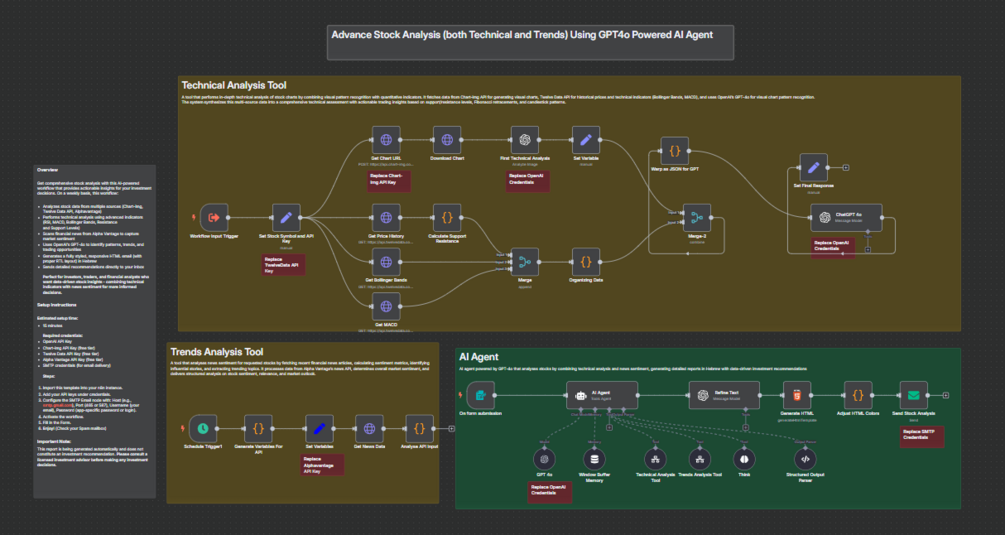Screen dimensions: 1005x535
Task: Select the Replace OpenAI Credentials note under GPT 4o
Action: pyautogui.click(x=550, y=492)
